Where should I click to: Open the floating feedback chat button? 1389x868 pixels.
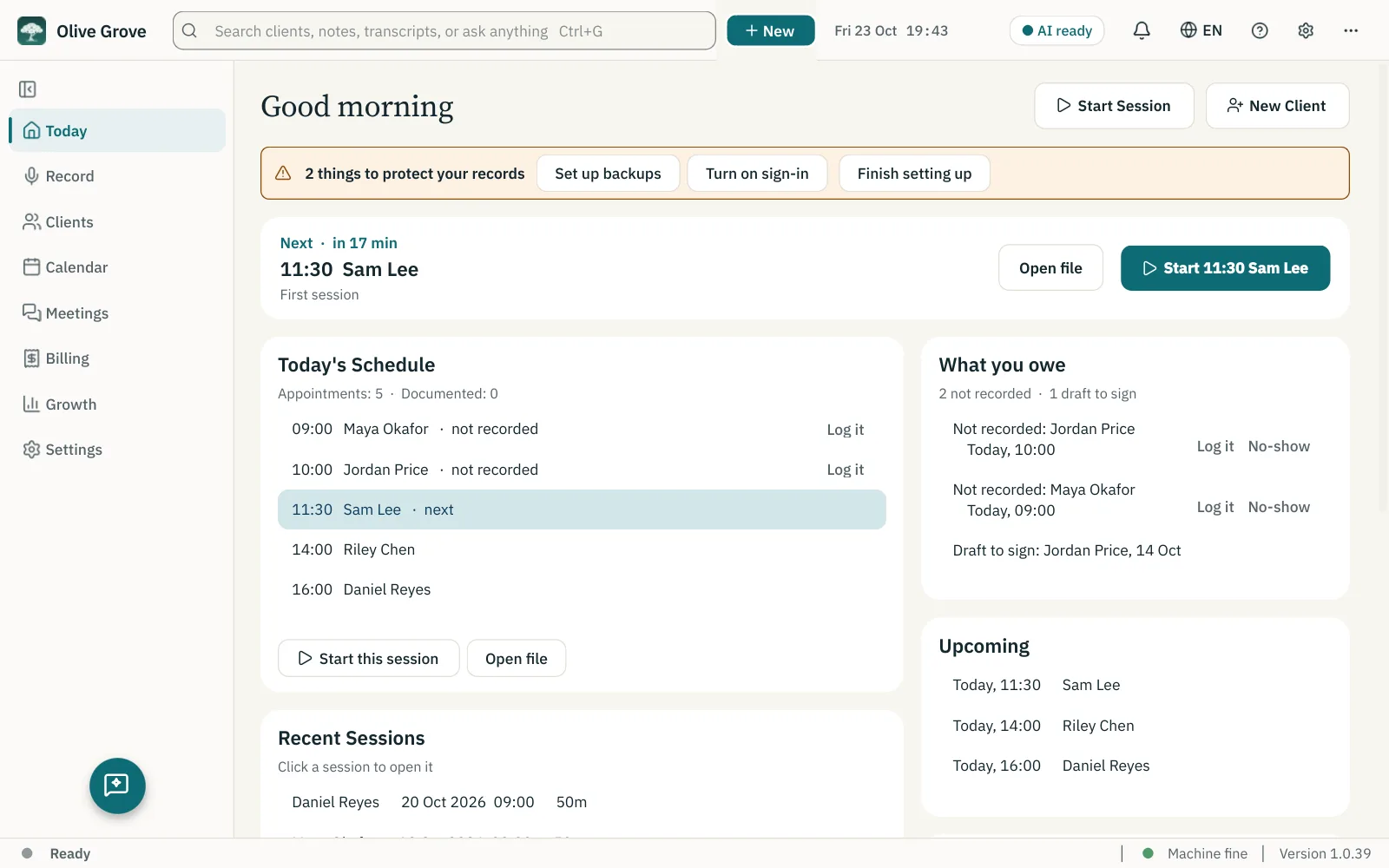[117, 786]
